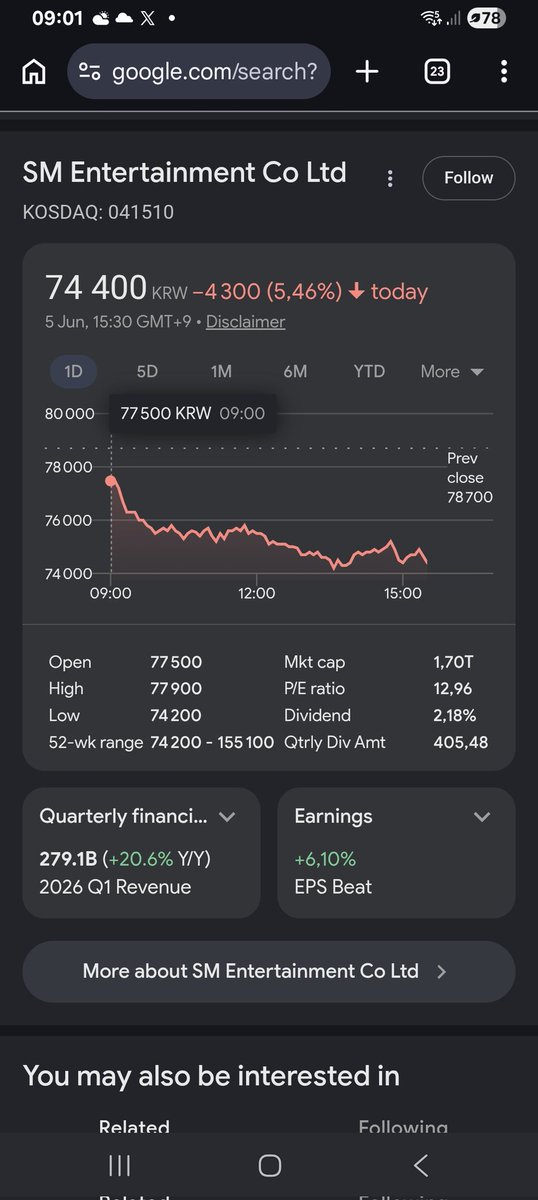Switch chart to 5D range
The image size is (538, 1200).
pos(147,371)
